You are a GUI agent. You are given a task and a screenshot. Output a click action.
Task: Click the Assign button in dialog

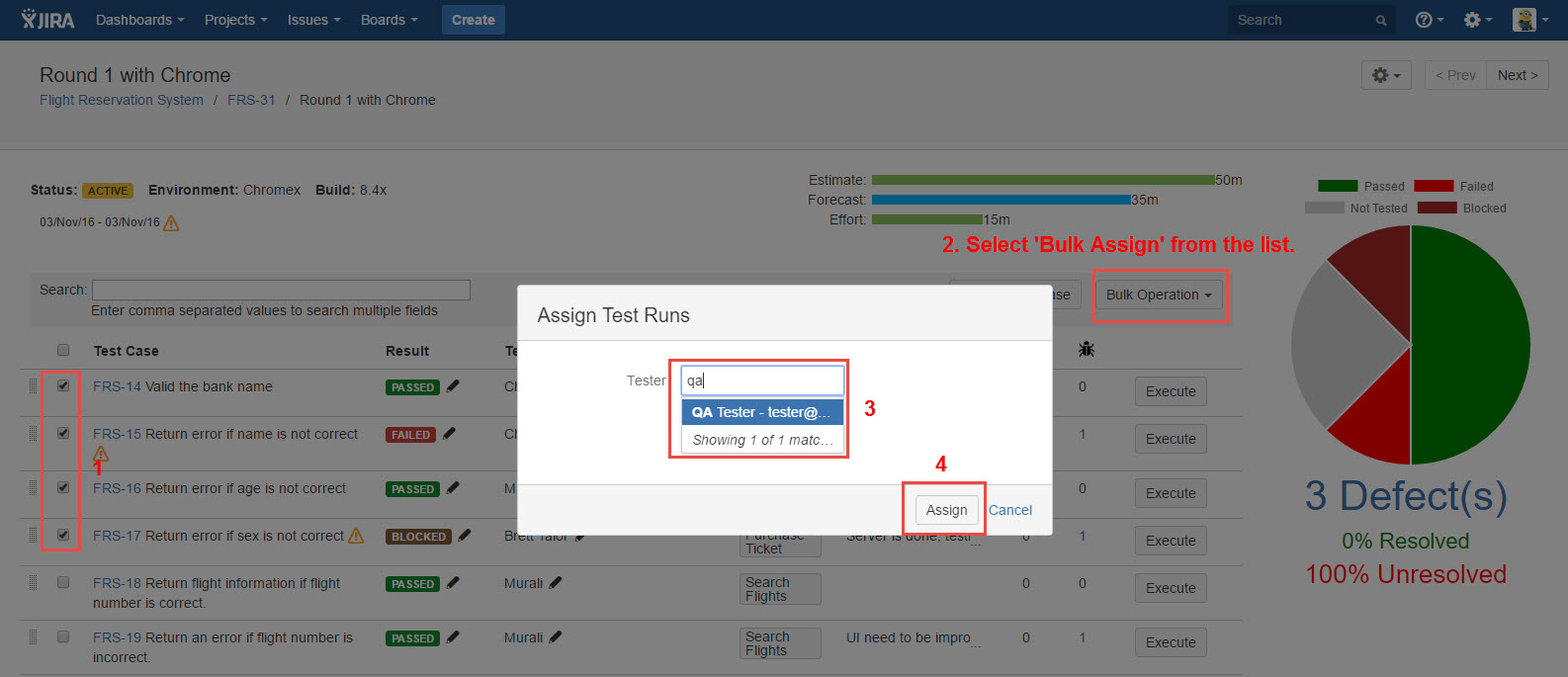[946, 510]
